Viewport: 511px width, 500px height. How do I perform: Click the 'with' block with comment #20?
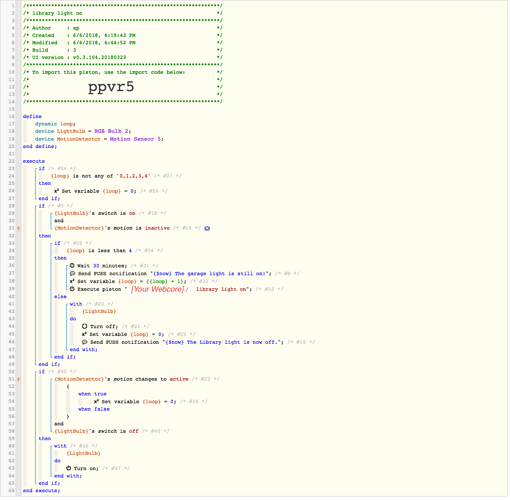point(76,305)
